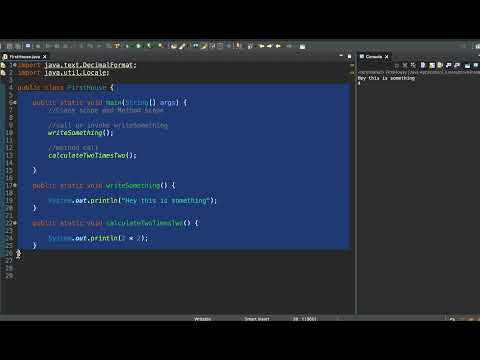Clear the Console output icon
480x360 pixels.
(423, 65)
